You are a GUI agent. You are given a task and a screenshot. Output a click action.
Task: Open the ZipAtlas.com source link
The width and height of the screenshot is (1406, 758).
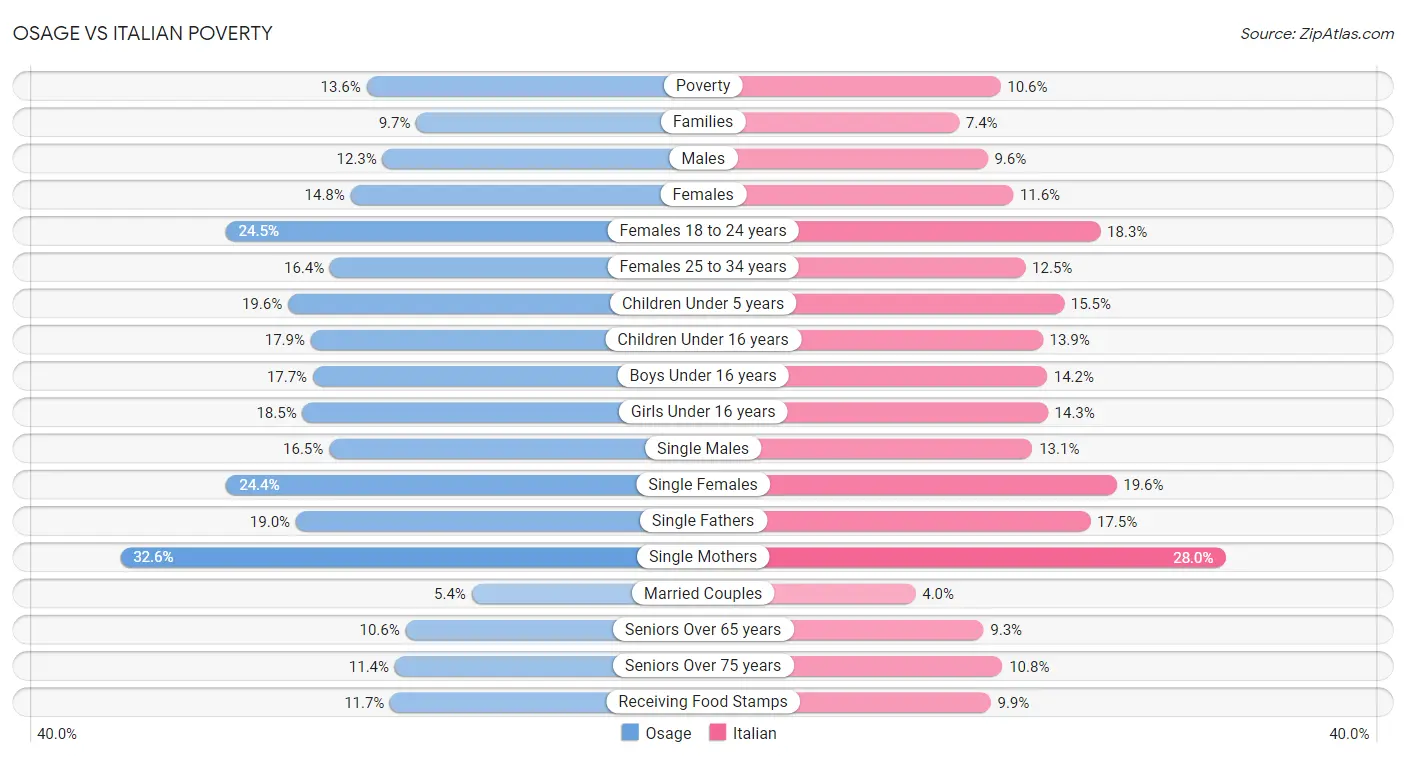[x=1316, y=34]
